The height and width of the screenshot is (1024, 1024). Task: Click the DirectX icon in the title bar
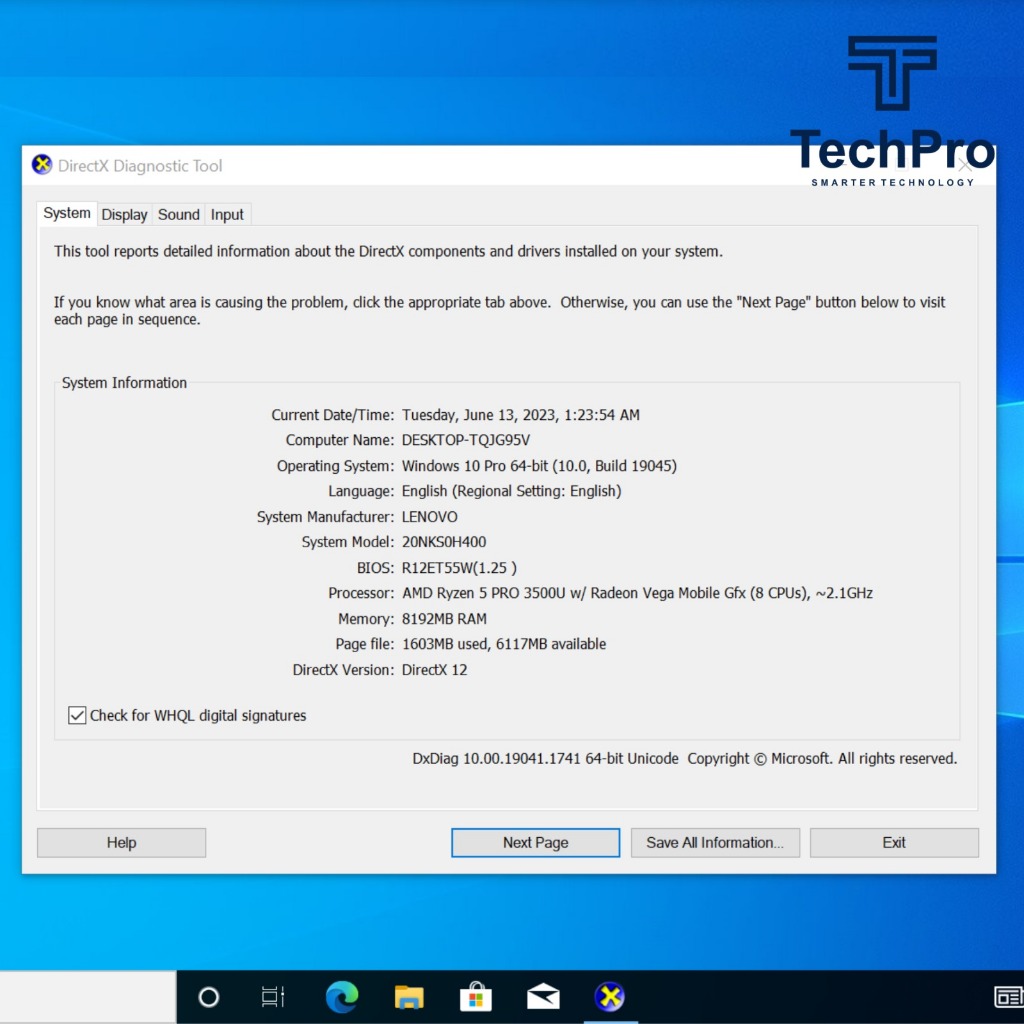tap(42, 166)
